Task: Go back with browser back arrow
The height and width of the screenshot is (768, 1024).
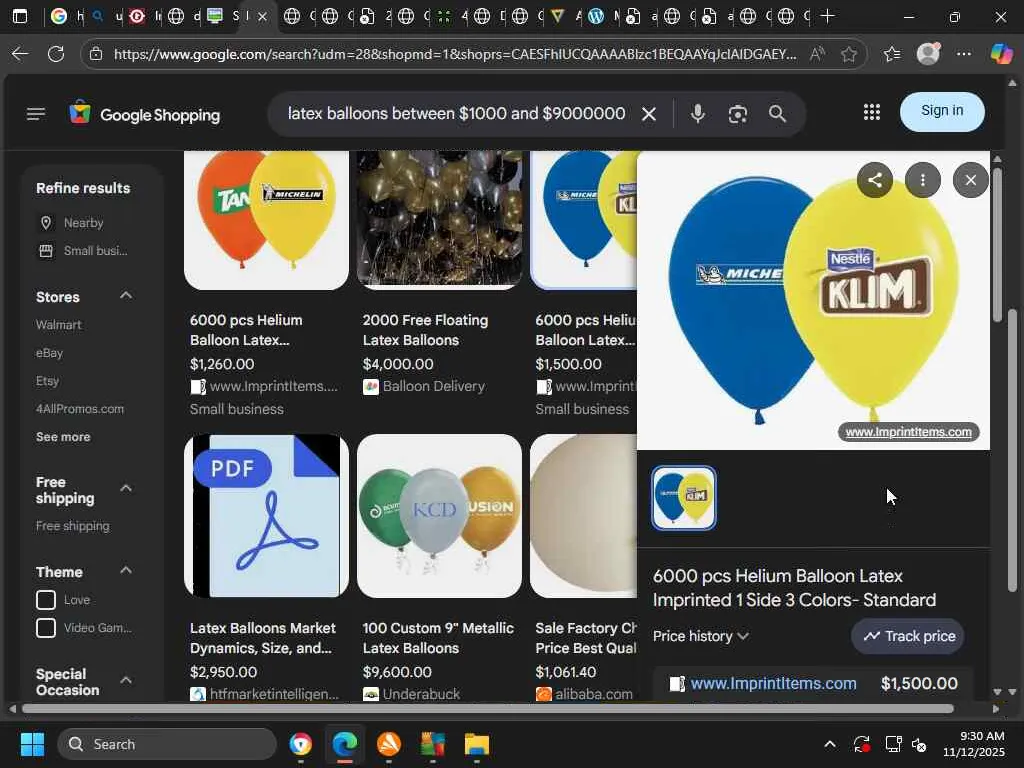Action: (x=20, y=54)
